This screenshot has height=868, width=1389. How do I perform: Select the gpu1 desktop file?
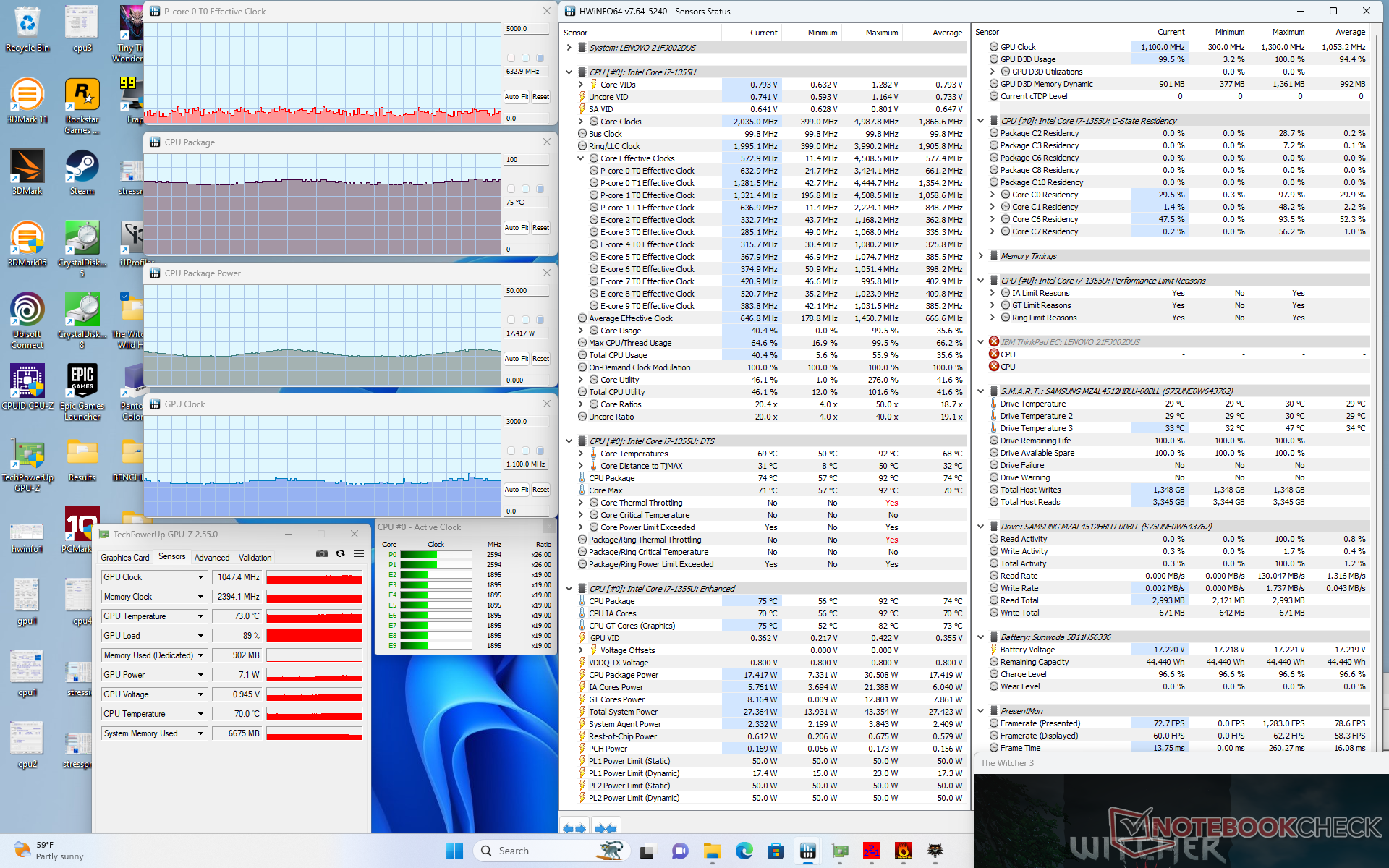tap(27, 602)
